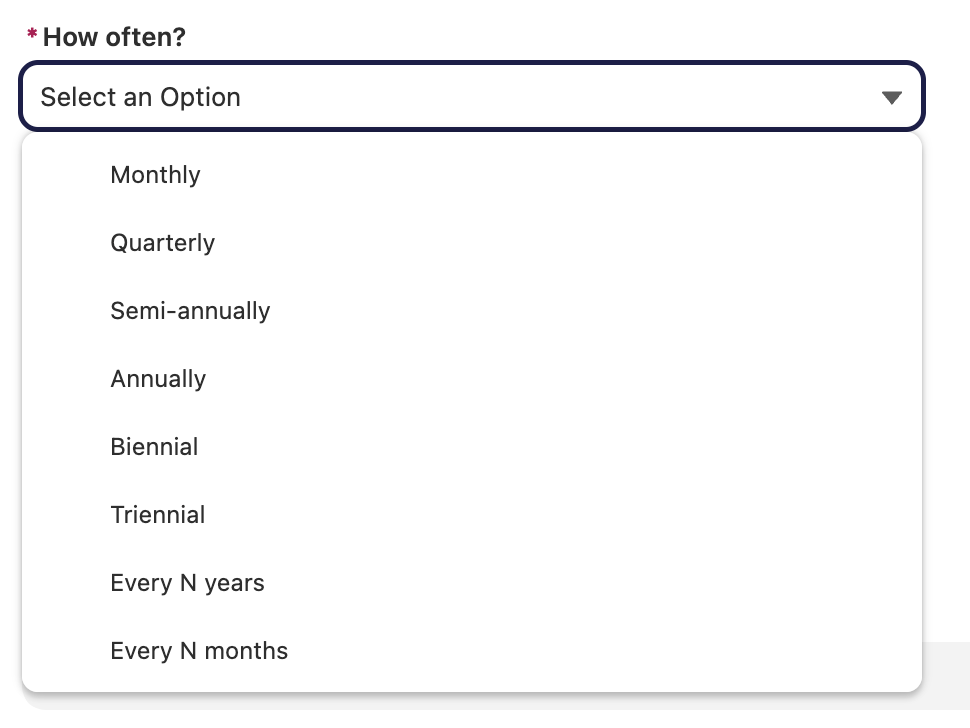Click the Select an Option field
This screenshot has height=728, width=970.
tap(471, 96)
